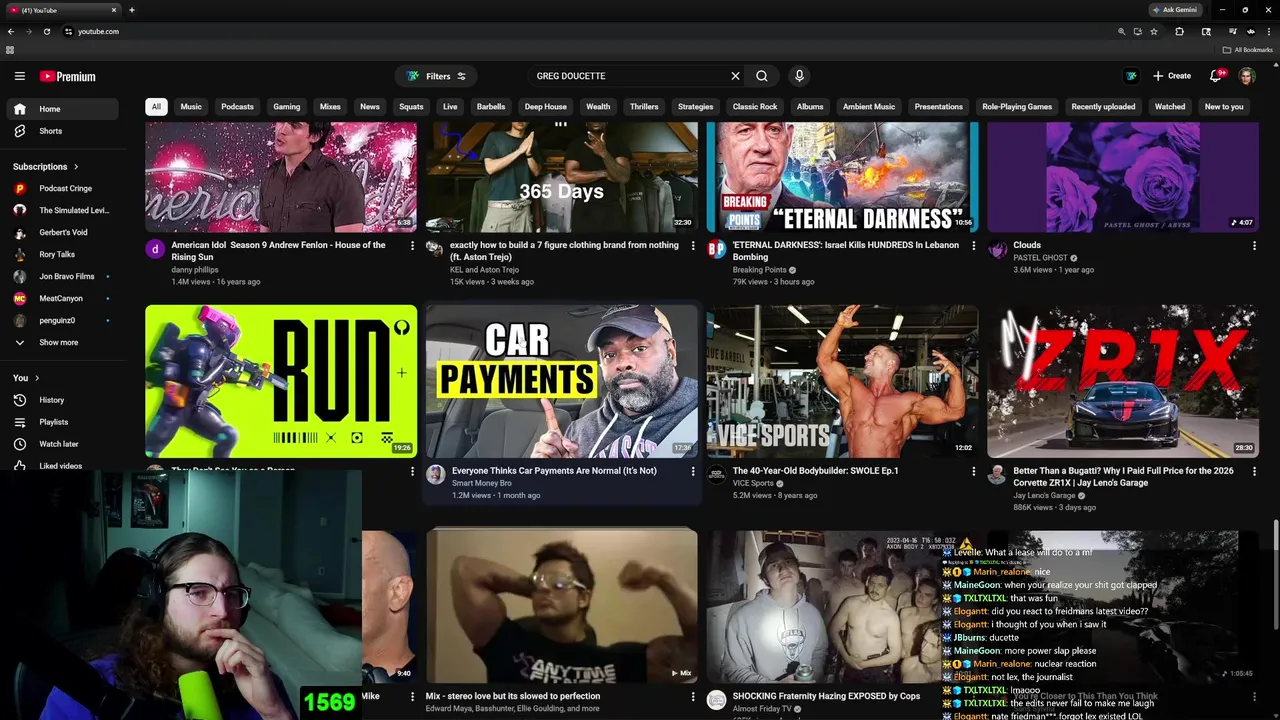1280x720 pixels.
Task: Open options menu for 40-Year-Old Bodybuilder video
Action: 974,472
